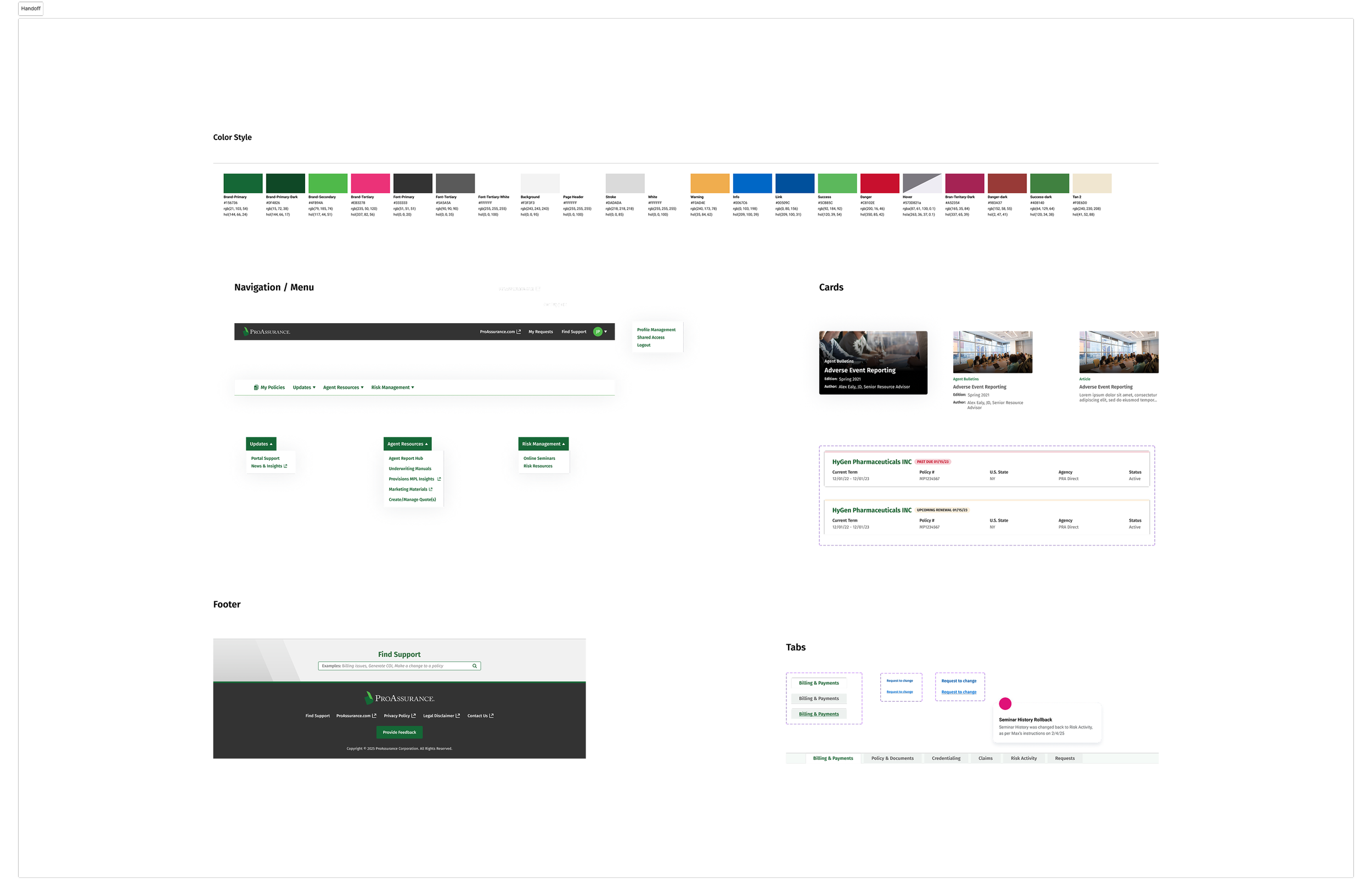Open the dropdown arrow next to JP avatar
Screen dimensions: 1372x896
coord(605,331)
